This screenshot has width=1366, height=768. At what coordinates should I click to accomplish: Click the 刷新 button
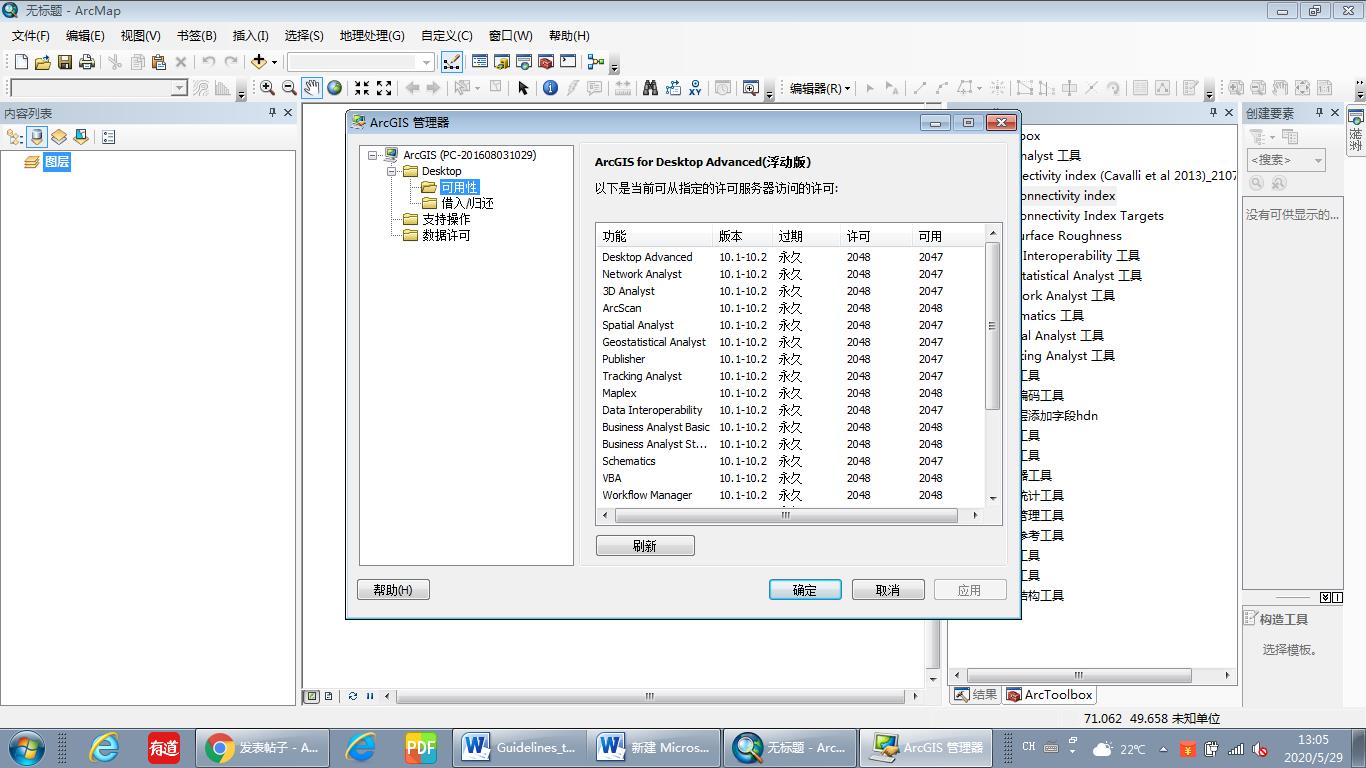645,546
